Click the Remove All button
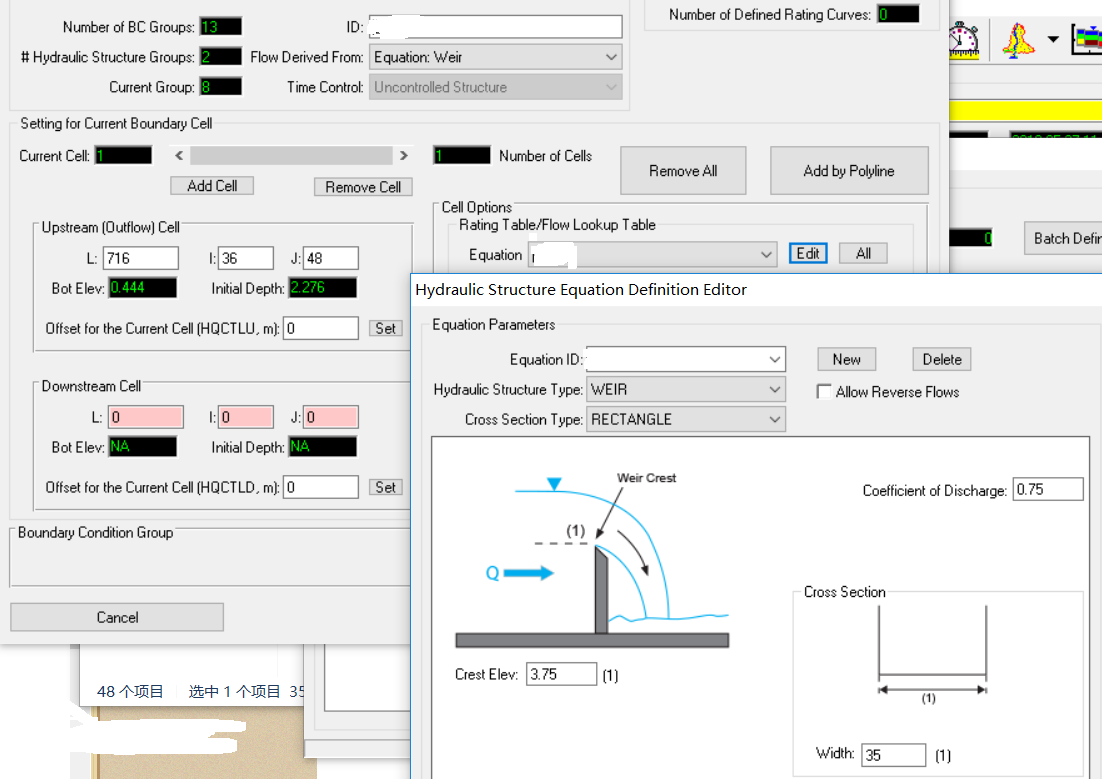The height and width of the screenshot is (779, 1102). [x=683, y=171]
